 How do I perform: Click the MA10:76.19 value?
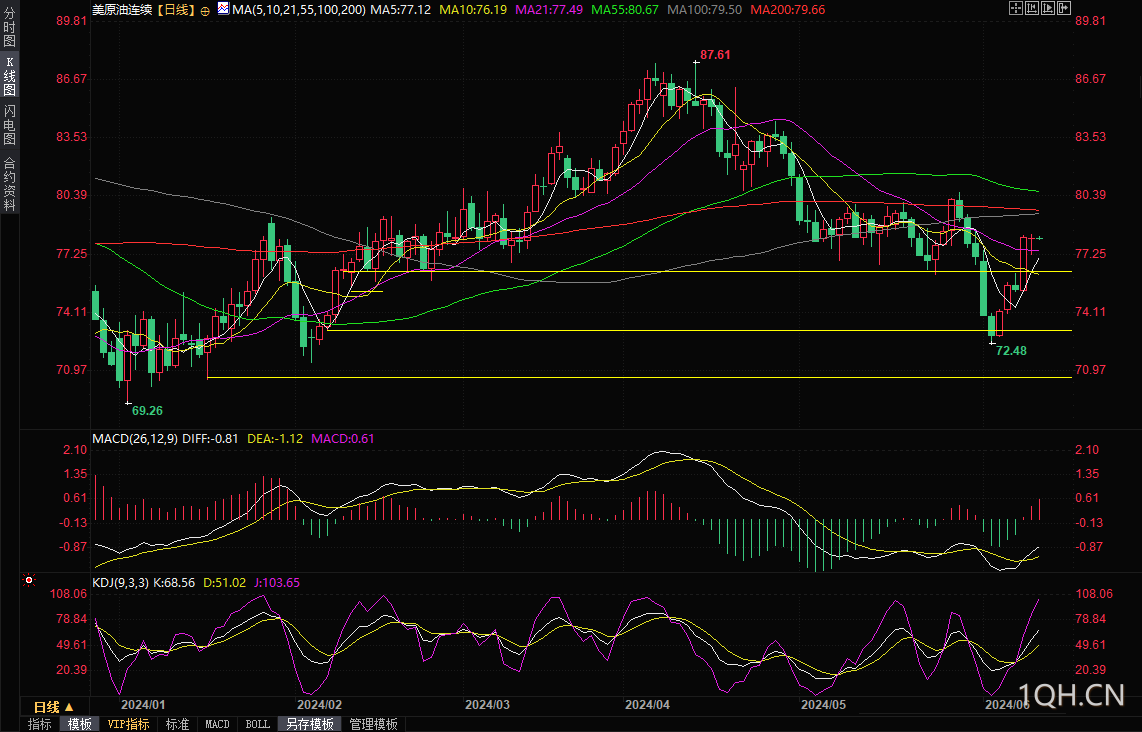point(473,10)
